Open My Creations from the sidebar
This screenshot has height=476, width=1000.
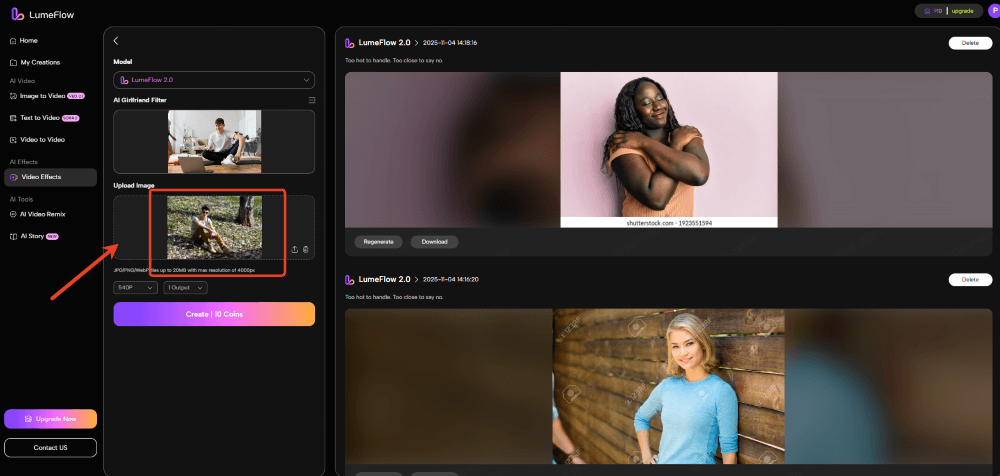pyautogui.click(x=40, y=62)
